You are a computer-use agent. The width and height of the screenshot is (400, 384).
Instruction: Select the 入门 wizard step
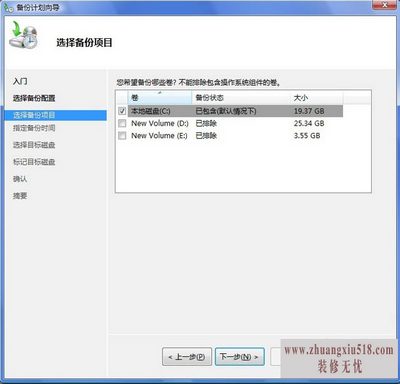[20, 81]
